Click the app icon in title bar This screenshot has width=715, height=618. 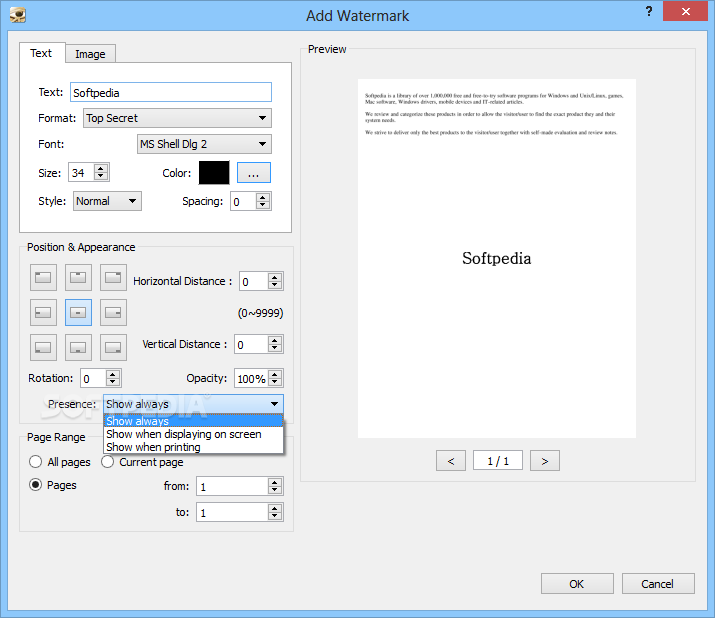click(17, 15)
